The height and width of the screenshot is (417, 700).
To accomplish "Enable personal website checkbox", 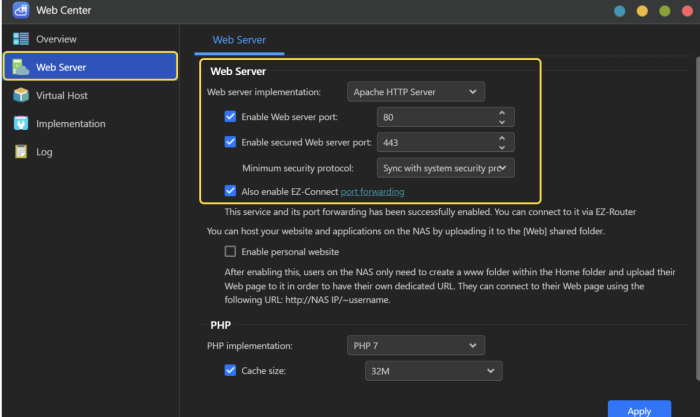I will click(x=231, y=252).
